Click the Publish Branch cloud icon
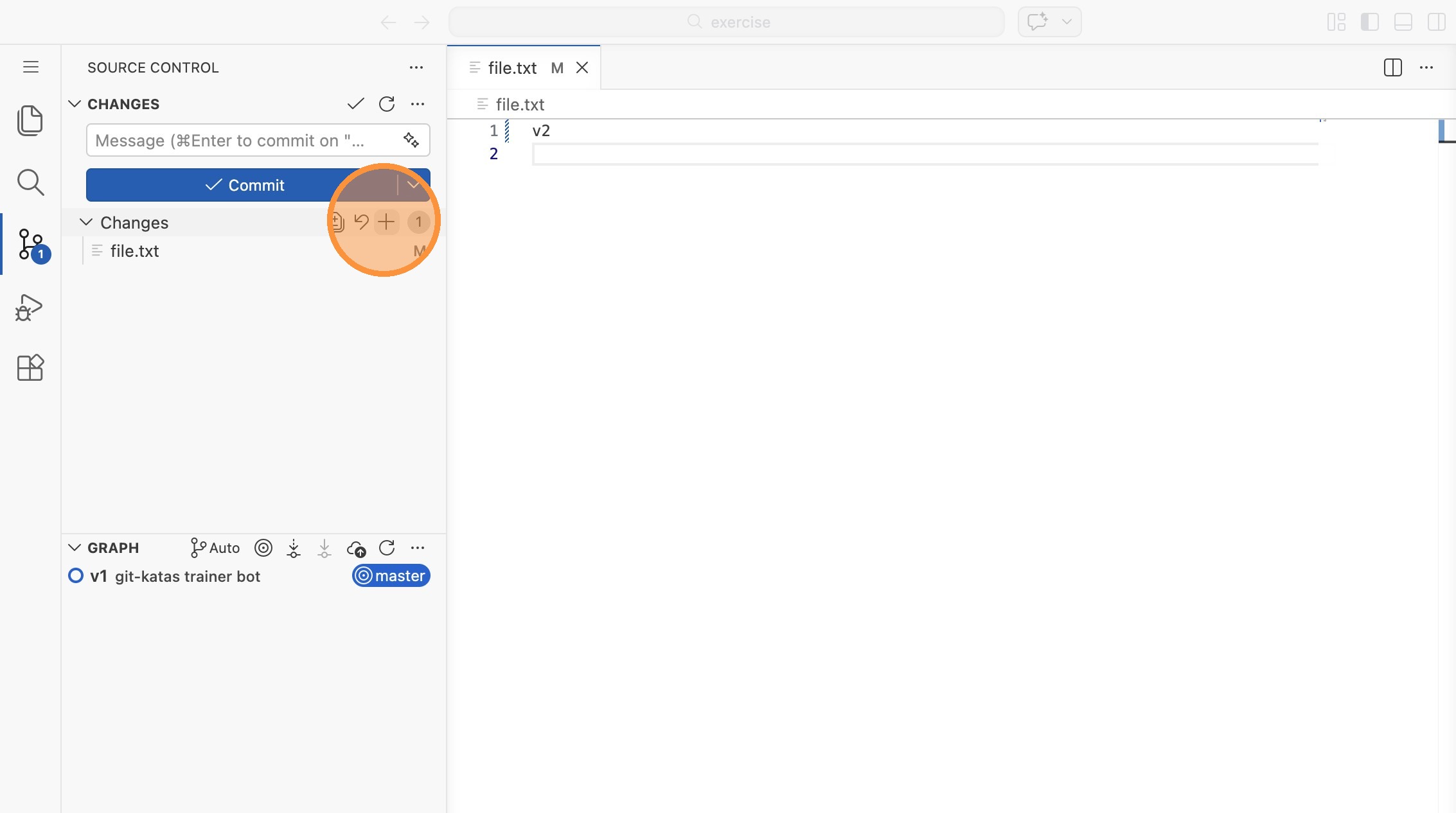1456x813 pixels. click(x=356, y=548)
